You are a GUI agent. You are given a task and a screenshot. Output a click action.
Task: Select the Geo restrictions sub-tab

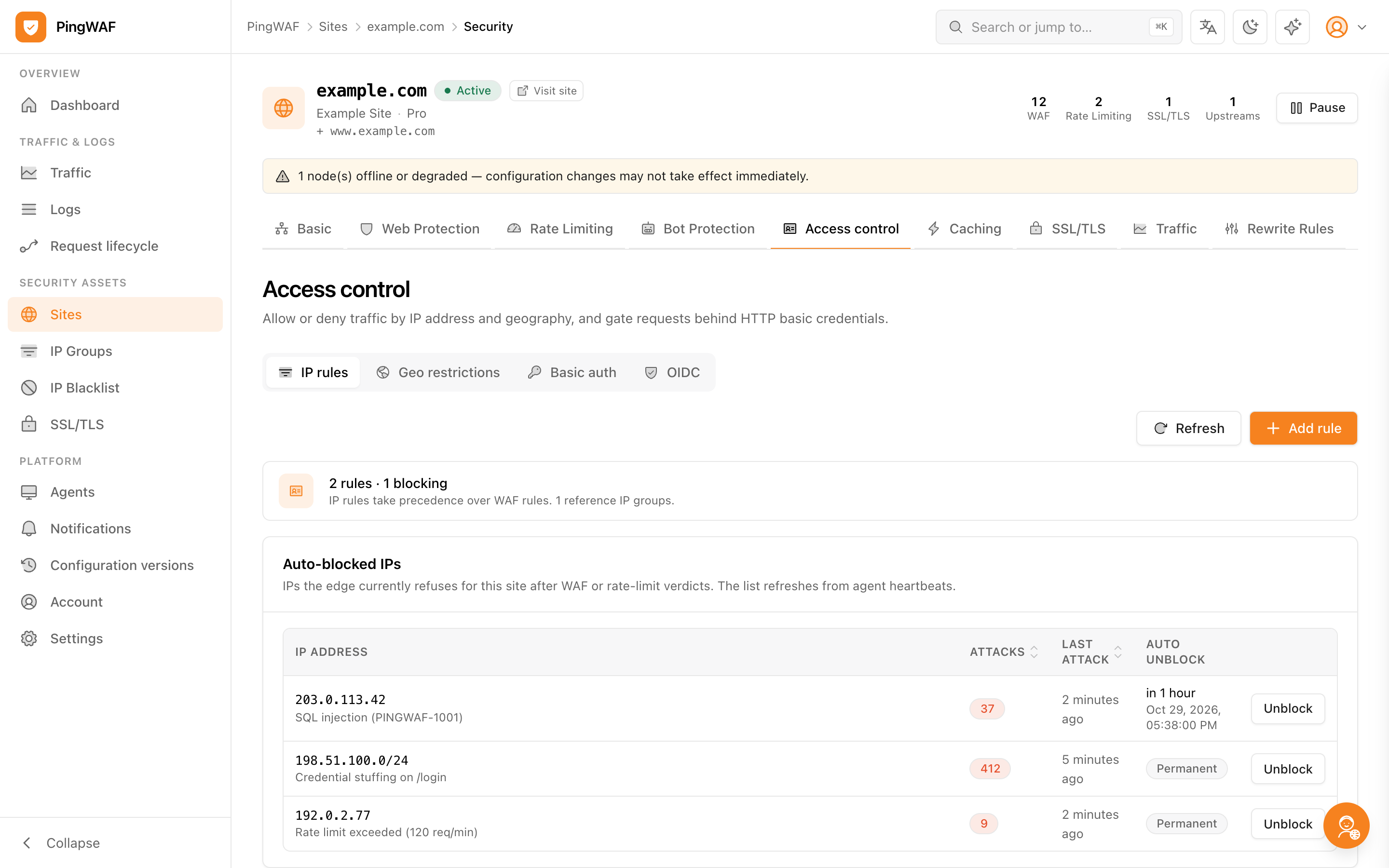pyautogui.click(x=438, y=373)
